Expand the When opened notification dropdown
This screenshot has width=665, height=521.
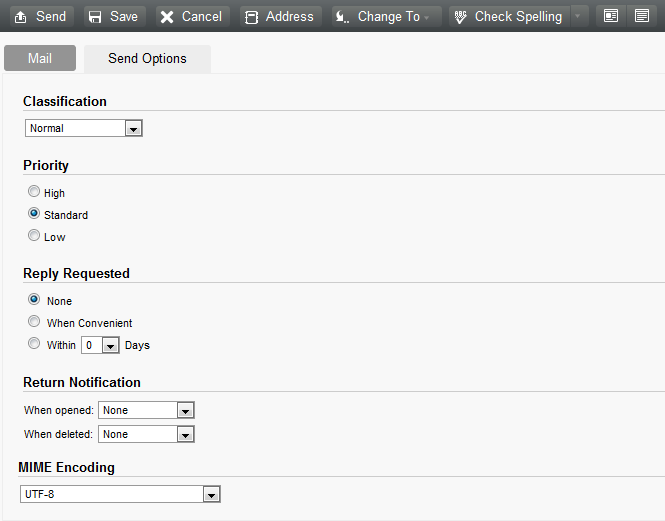coord(184,410)
